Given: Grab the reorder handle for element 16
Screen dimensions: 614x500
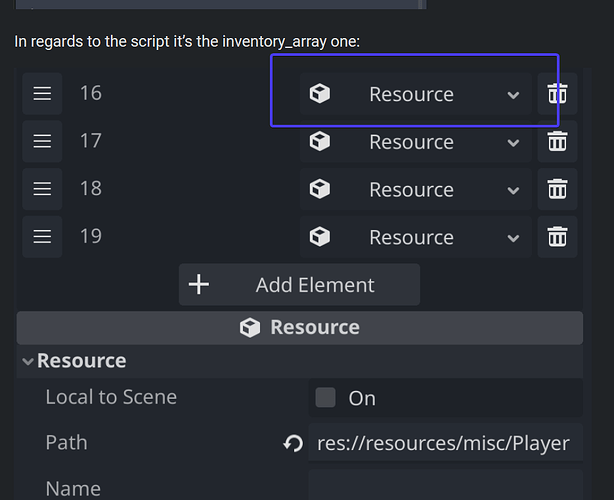Looking at the screenshot, I should [x=42, y=93].
